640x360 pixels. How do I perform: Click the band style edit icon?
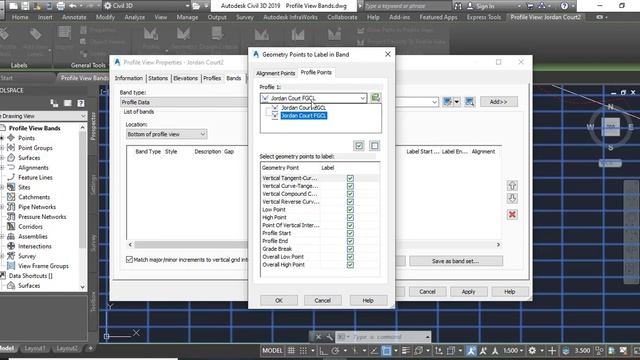tap(447, 102)
